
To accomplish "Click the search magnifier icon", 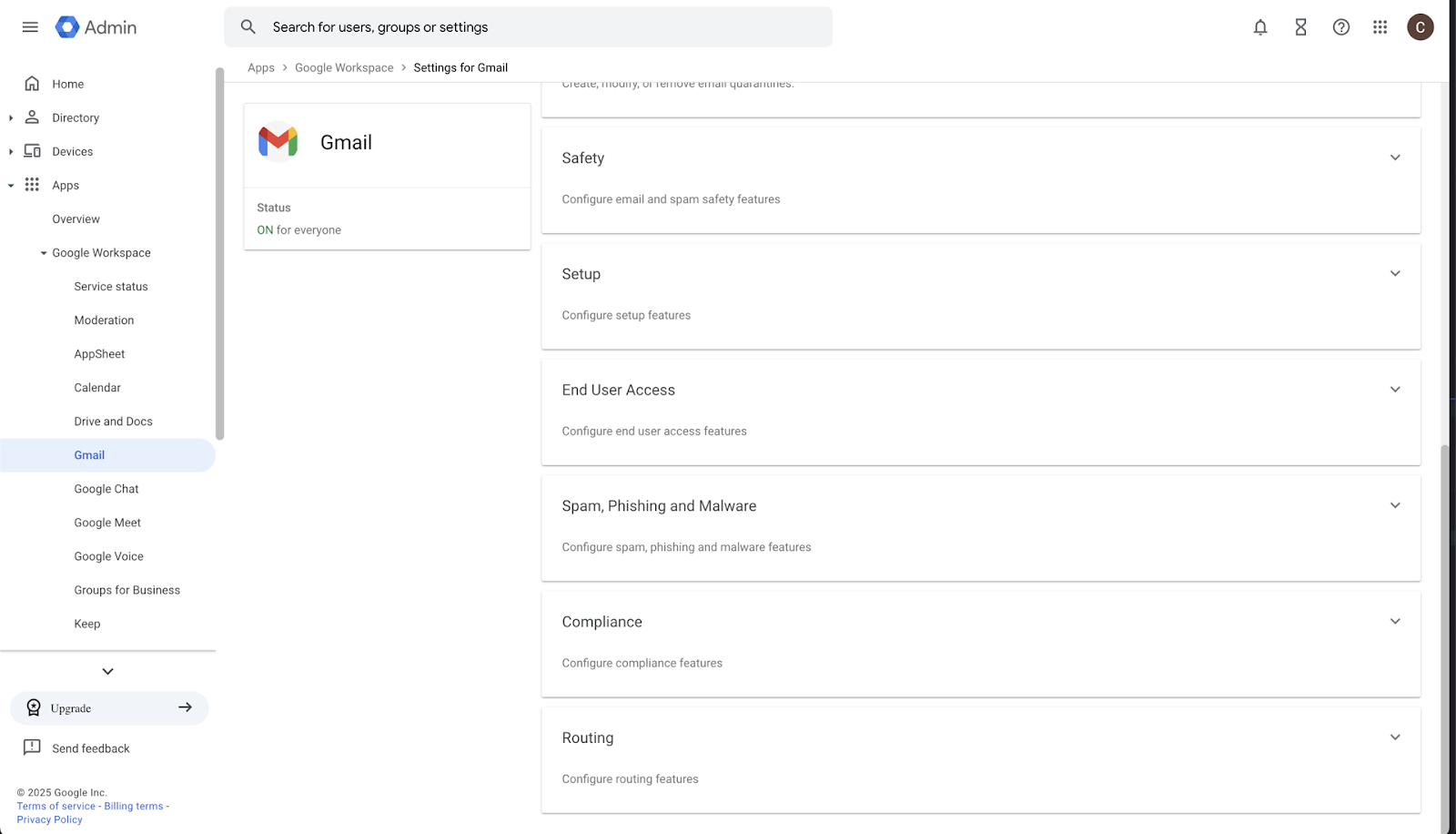I will [248, 27].
